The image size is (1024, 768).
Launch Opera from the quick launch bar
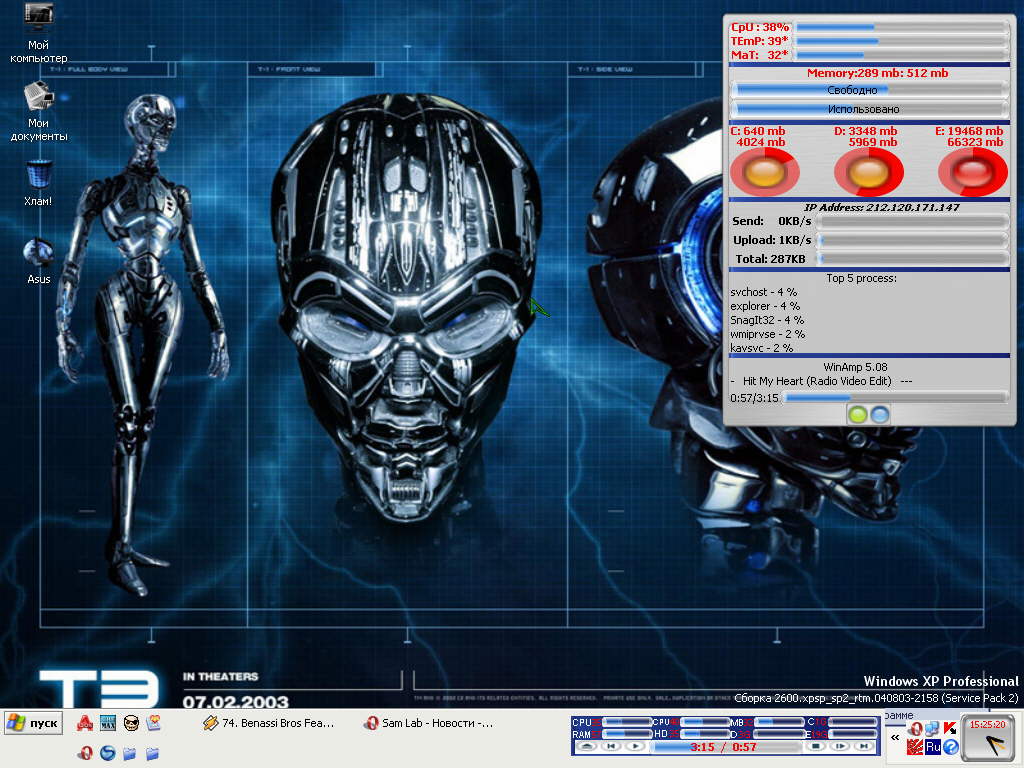85,753
